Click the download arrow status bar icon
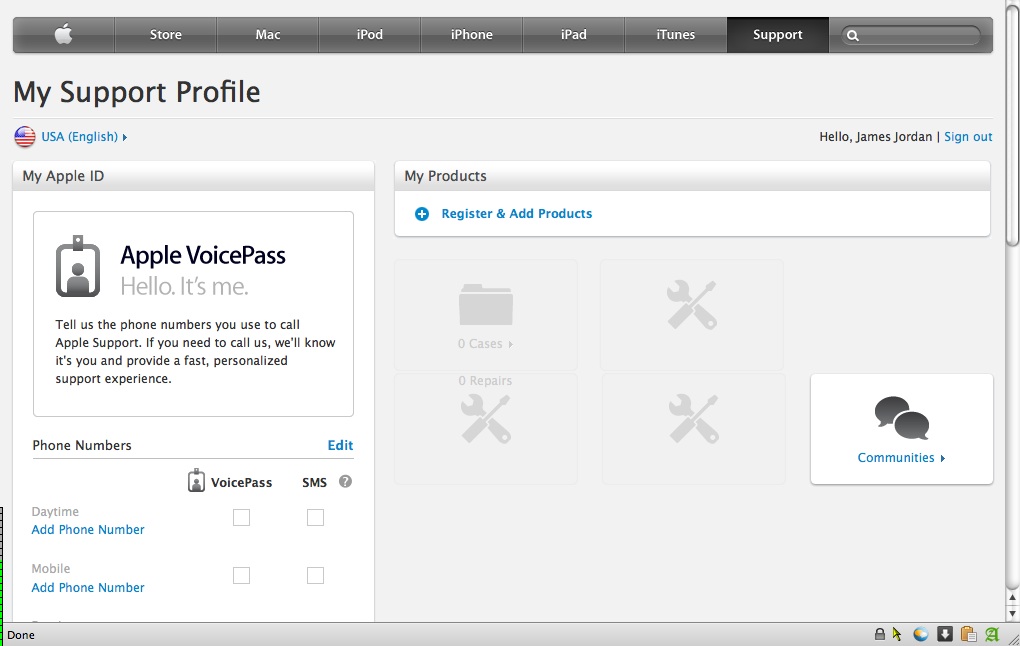The image size is (1020, 646). click(945, 634)
